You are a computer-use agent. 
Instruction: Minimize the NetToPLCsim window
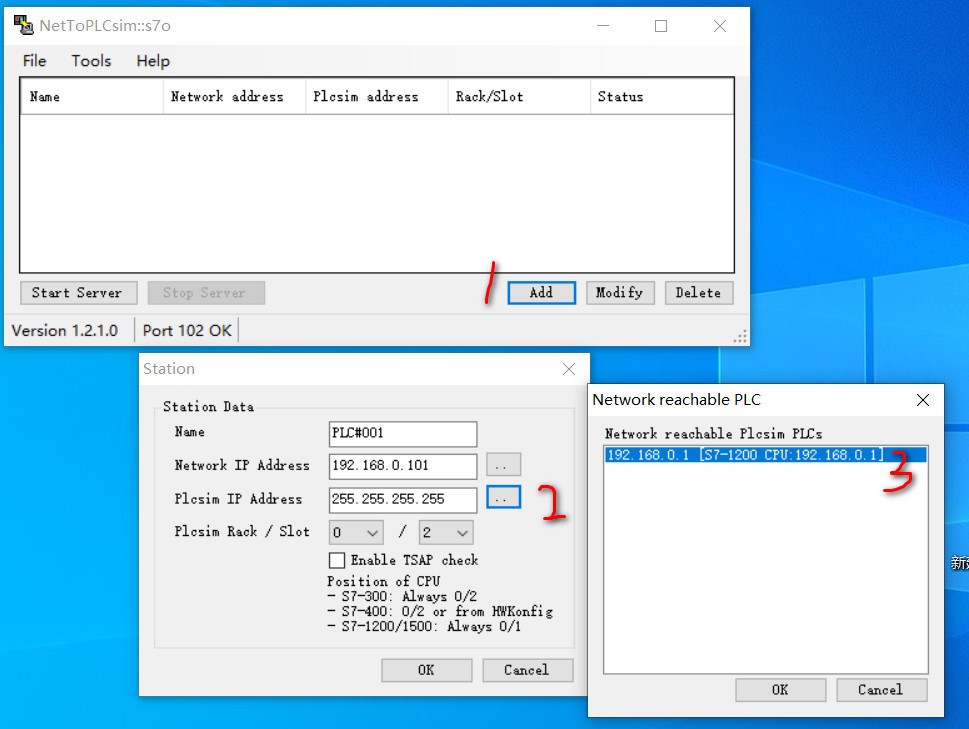click(x=602, y=26)
